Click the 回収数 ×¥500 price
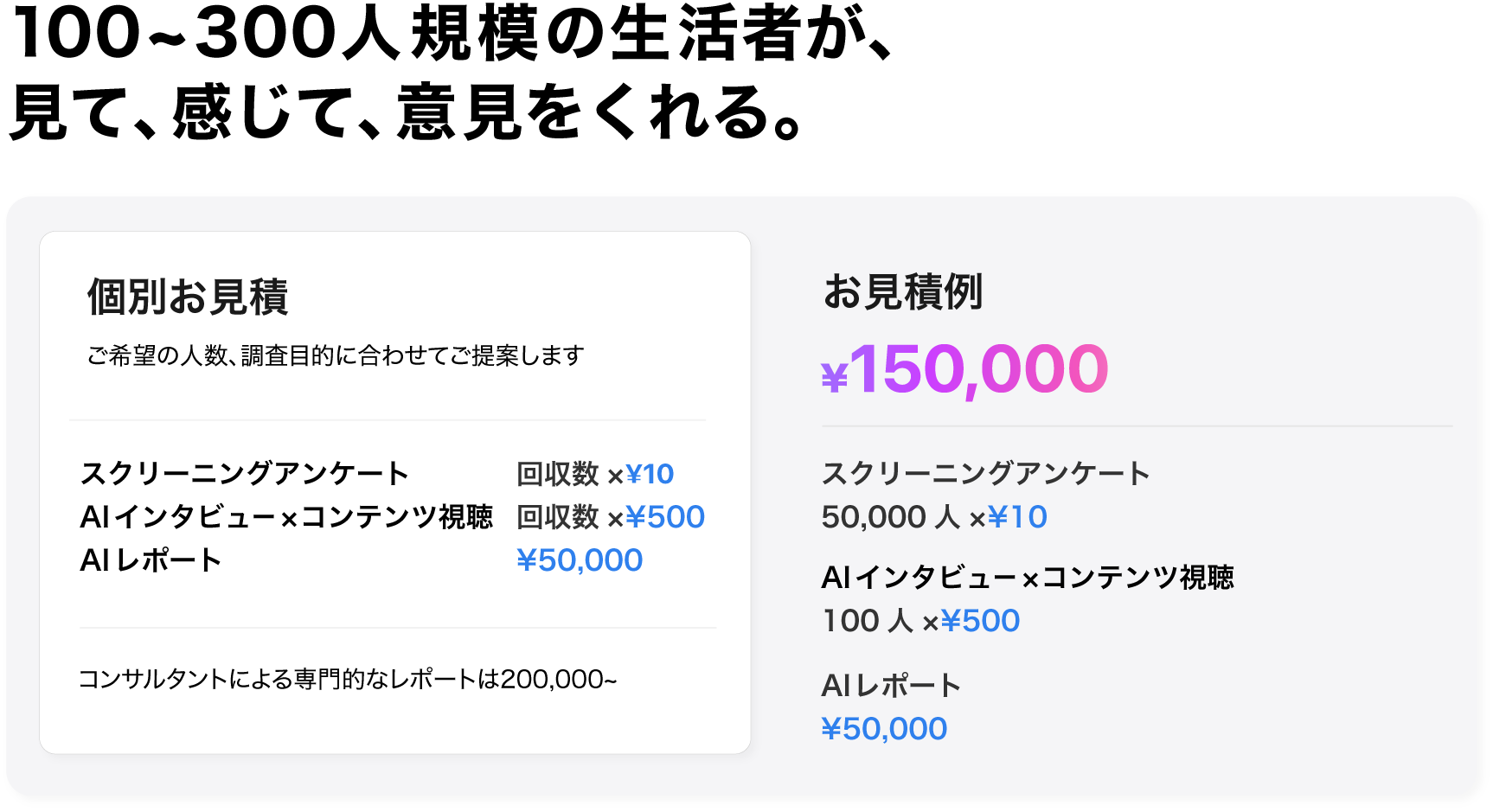1493x812 pixels. point(611,517)
